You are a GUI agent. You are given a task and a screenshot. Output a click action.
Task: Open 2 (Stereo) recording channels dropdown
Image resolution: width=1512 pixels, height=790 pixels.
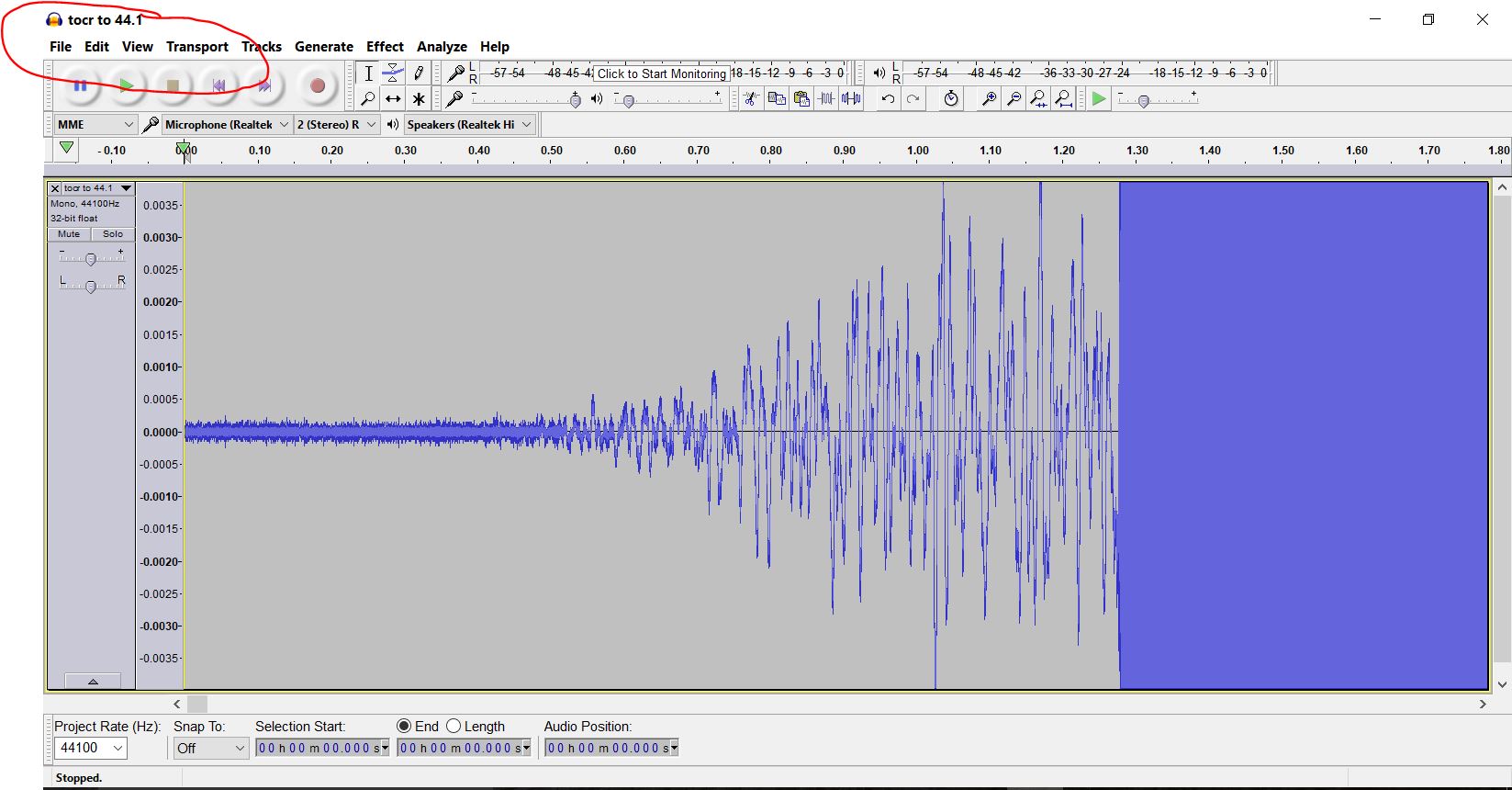pyautogui.click(x=337, y=124)
